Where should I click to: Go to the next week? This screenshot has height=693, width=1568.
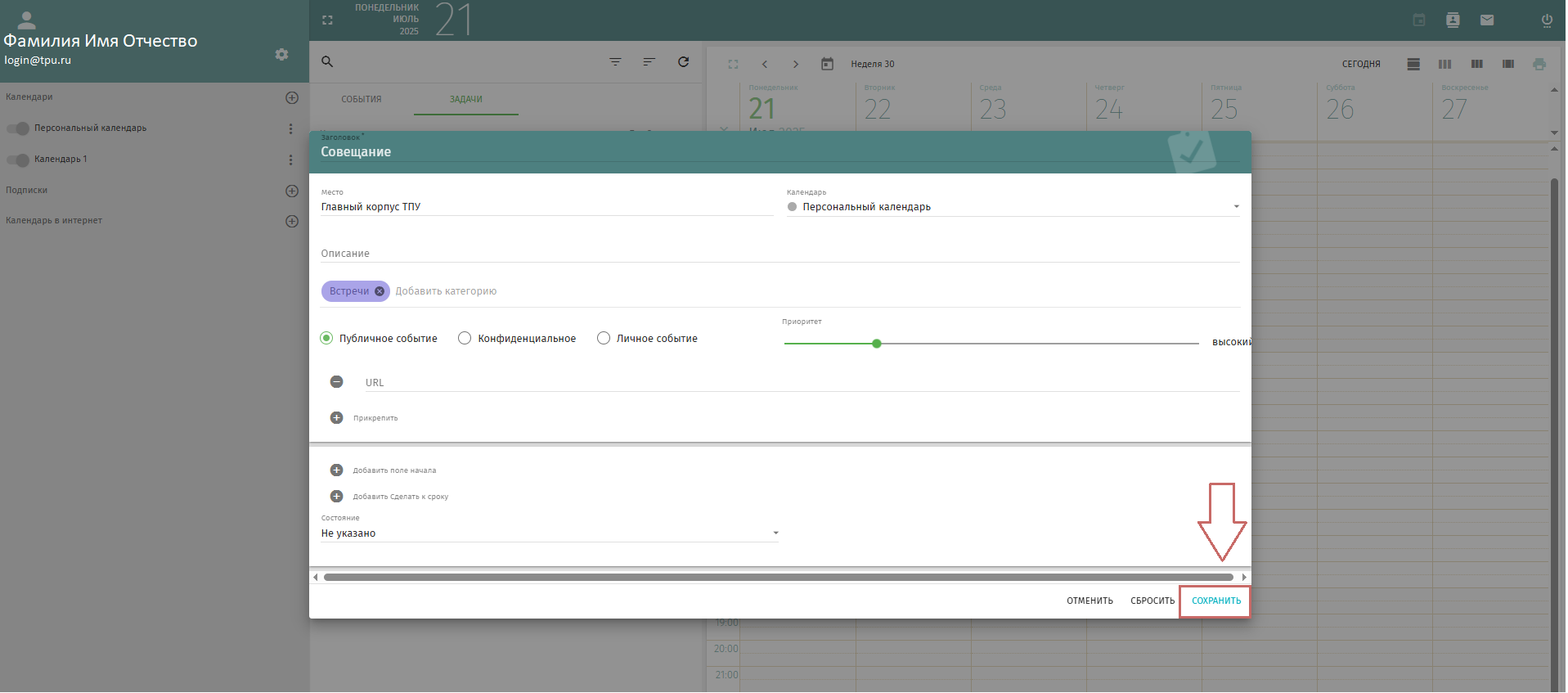(795, 64)
